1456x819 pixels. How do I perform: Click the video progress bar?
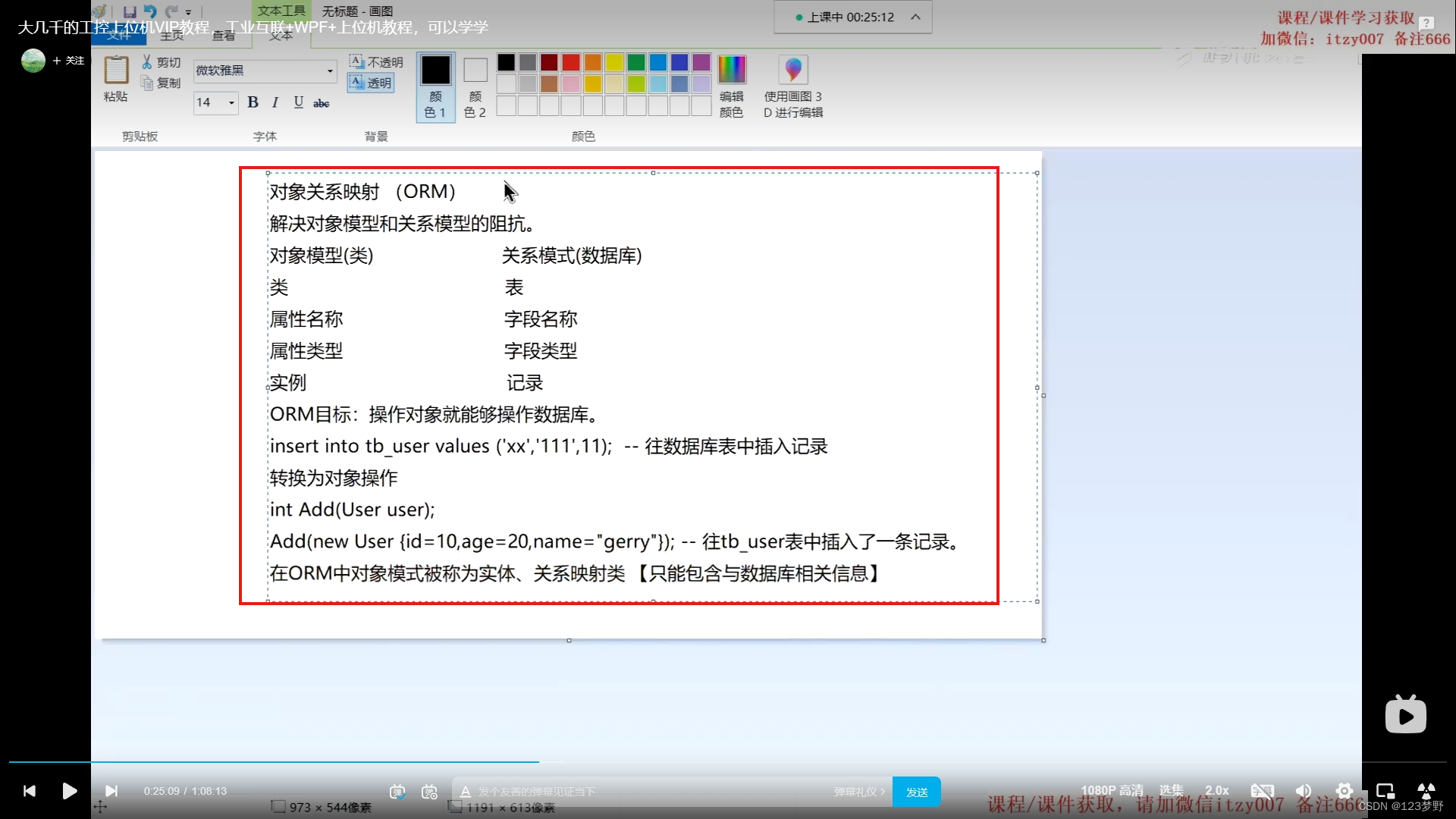point(728,761)
